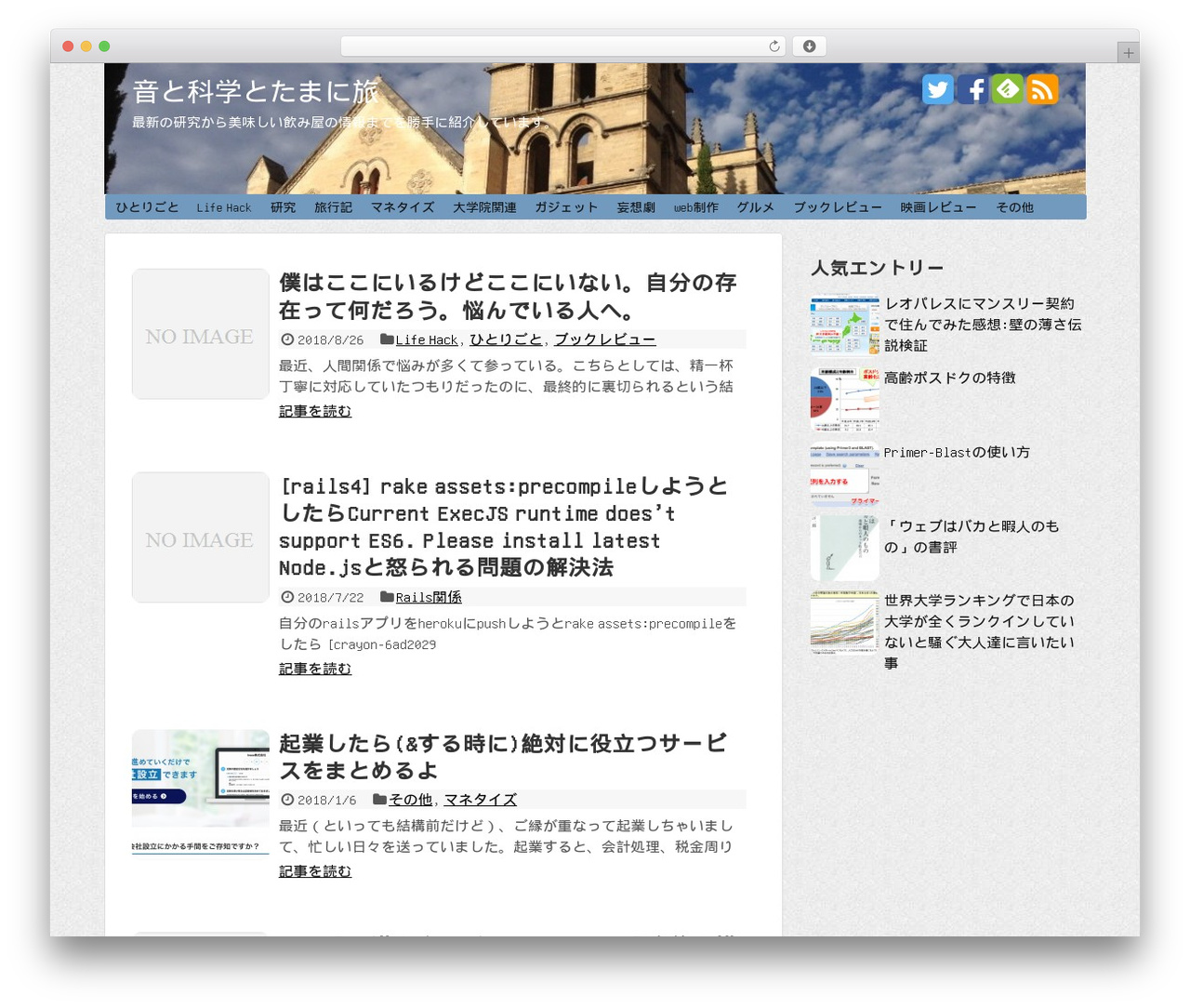Image resolution: width=1190 pixels, height=1008 pixels.
Task: Click NO IMAGE thumbnail of the first article
Action: [201, 334]
